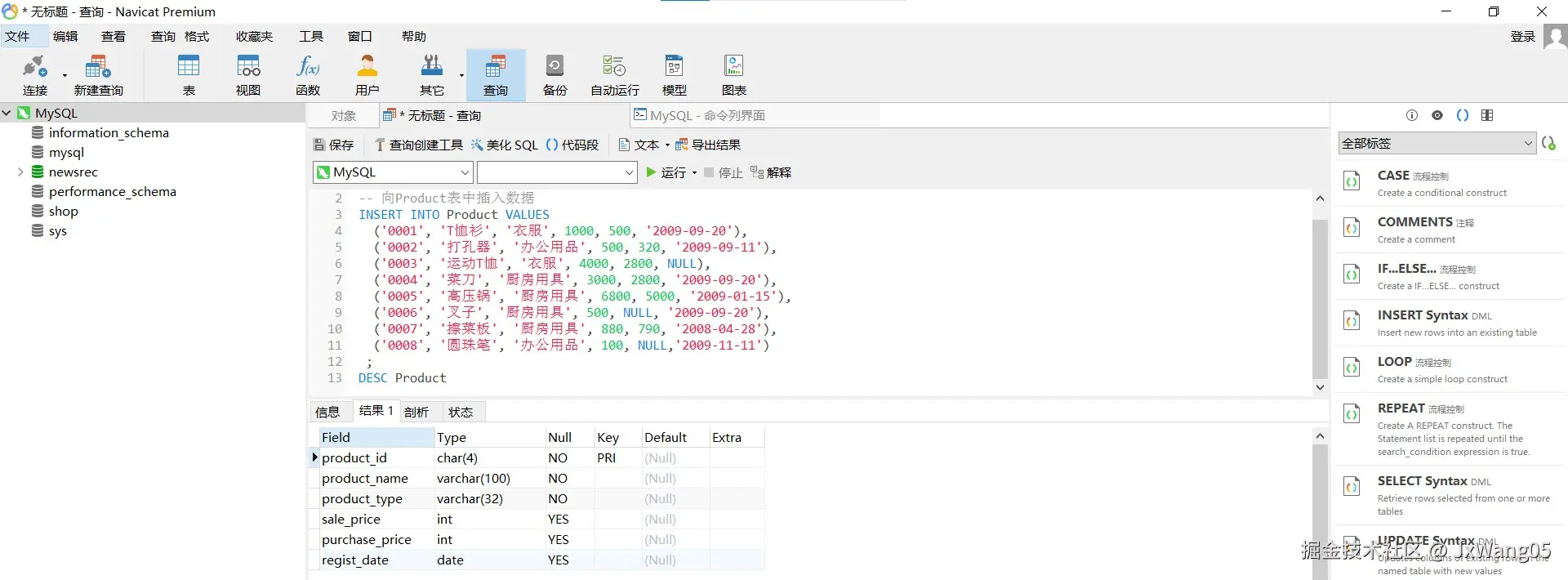The width and height of the screenshot is (1568, 580).
Task: Click the eye preview icon in right panel
Action: tap(1437, 115)
